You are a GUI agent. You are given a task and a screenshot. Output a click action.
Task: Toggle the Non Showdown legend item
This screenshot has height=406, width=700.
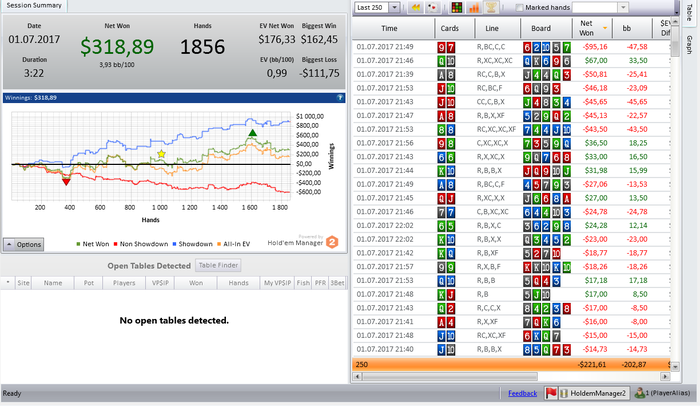point(141,244)
